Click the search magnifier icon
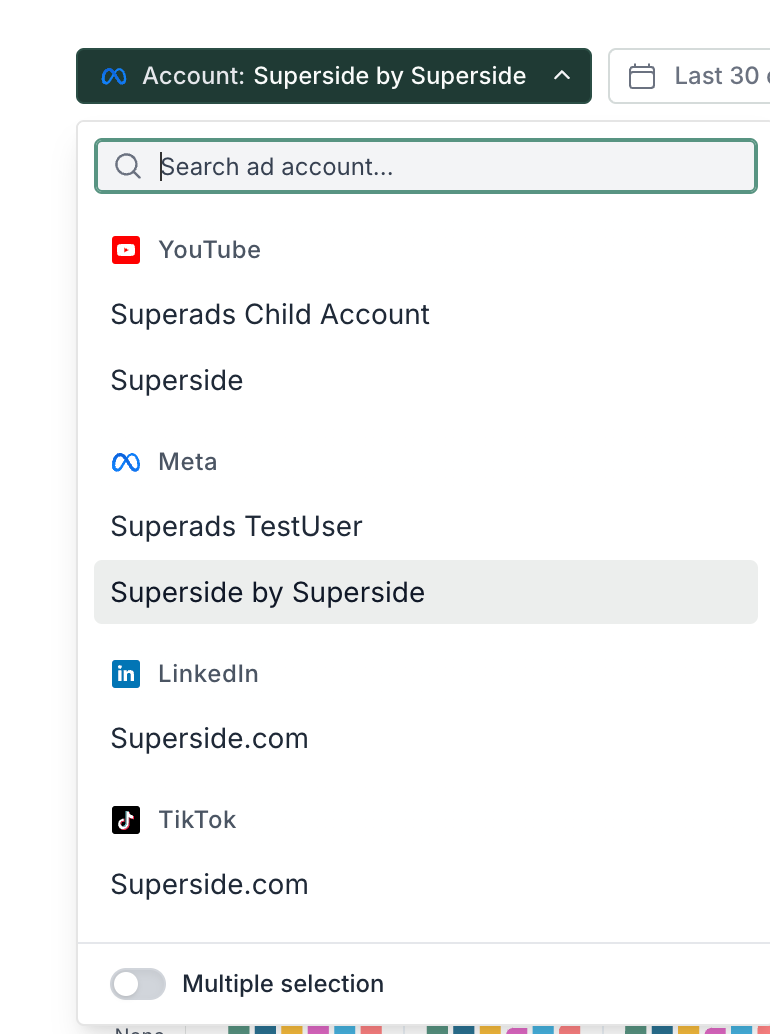 [x=128, y=166]
